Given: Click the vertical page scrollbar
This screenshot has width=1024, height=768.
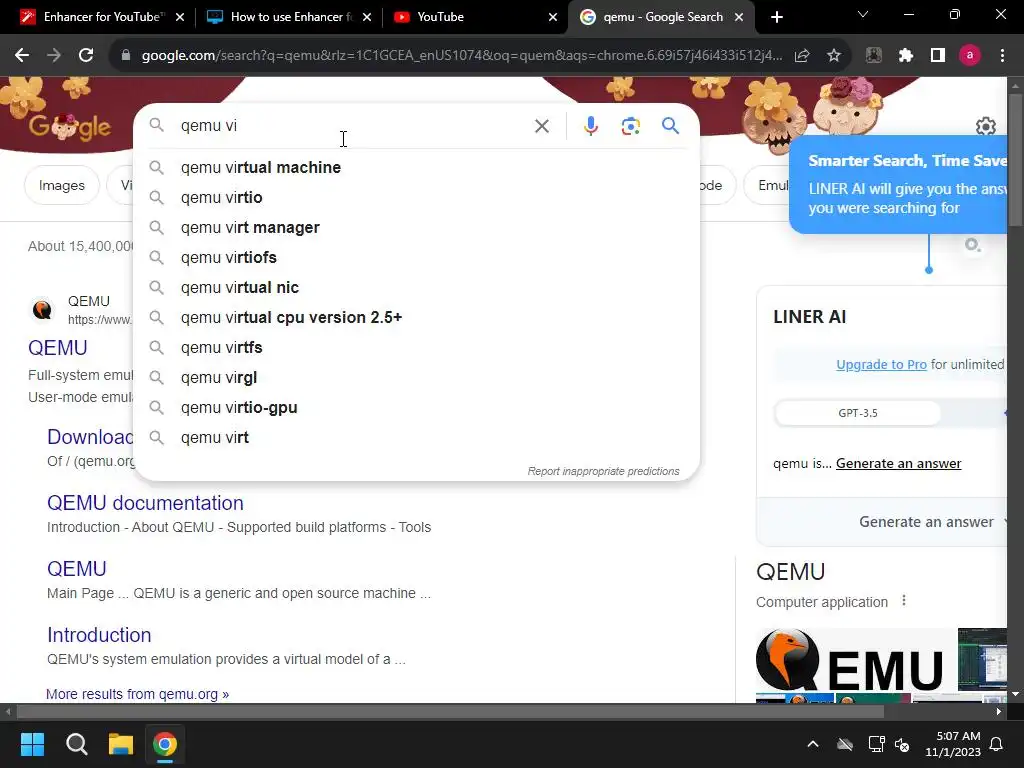Looking at the screenshot, I should (1015, 161).
